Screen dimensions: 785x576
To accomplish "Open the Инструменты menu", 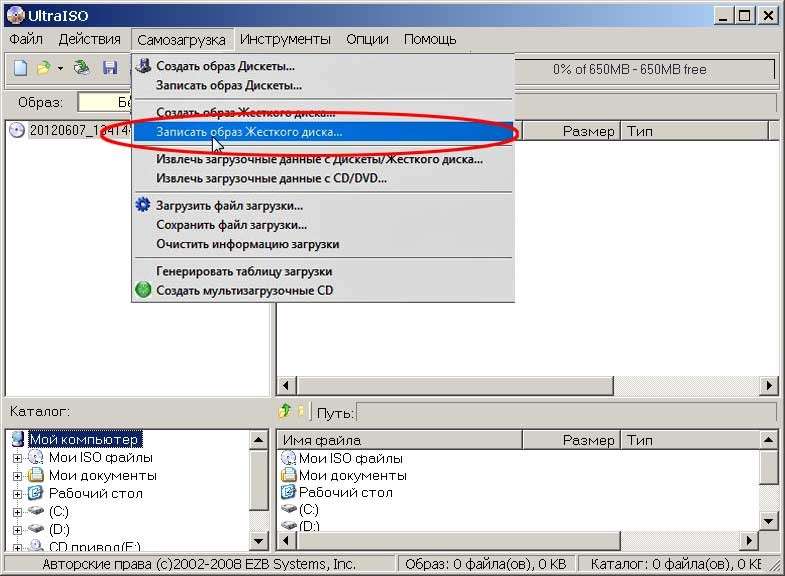I will click(x=285, y=39).
